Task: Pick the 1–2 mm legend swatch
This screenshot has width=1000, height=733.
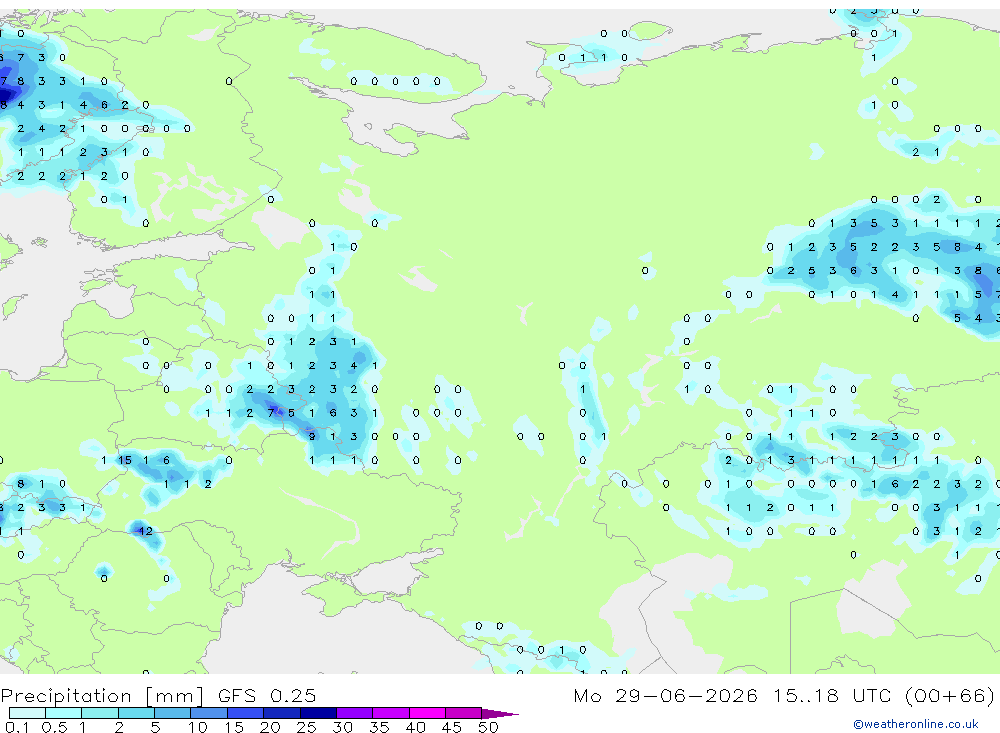Action: pyautogui.click(x=99, y=713)
